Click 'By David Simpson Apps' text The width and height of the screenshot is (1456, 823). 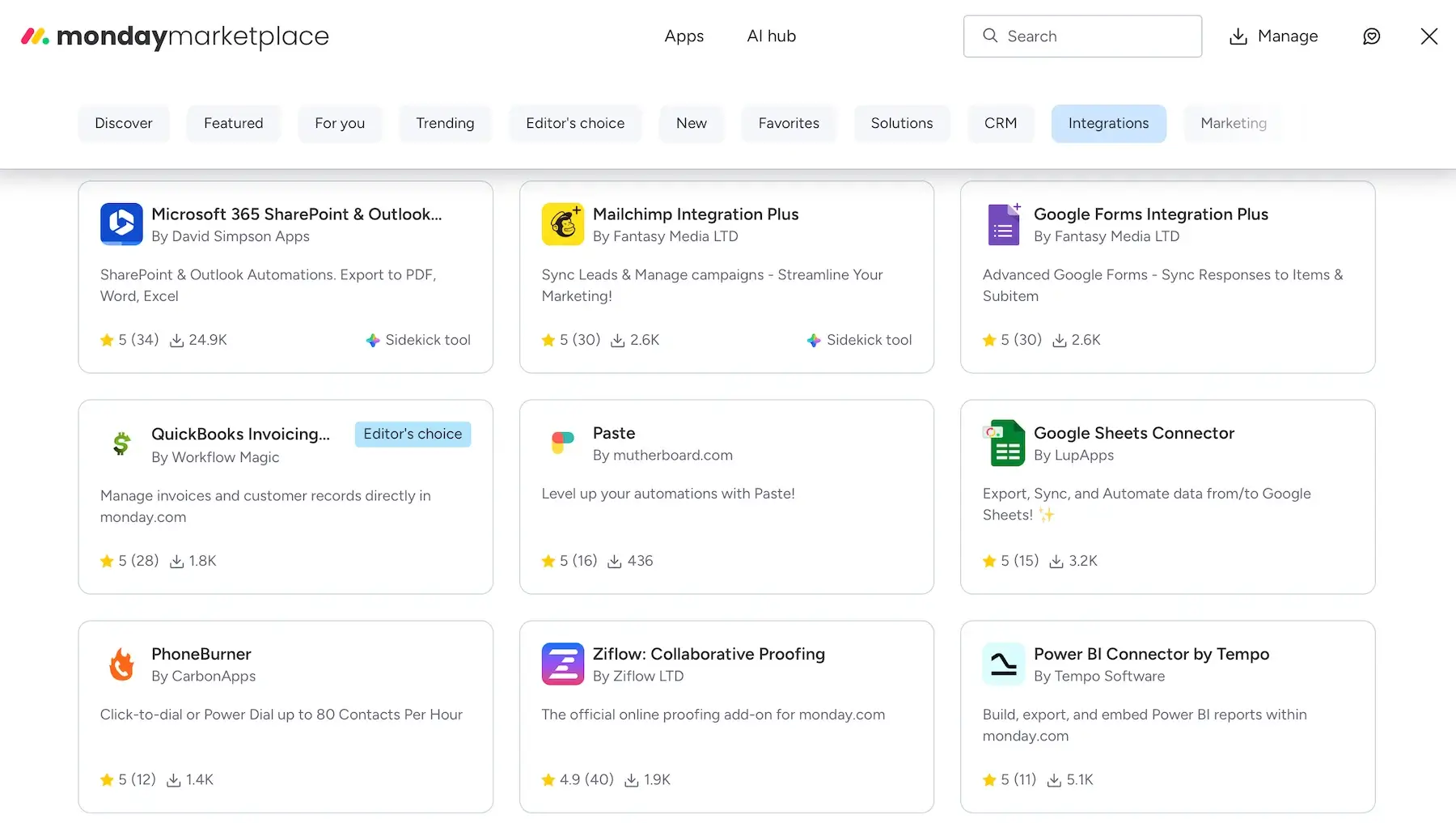[x=231, y=236]
